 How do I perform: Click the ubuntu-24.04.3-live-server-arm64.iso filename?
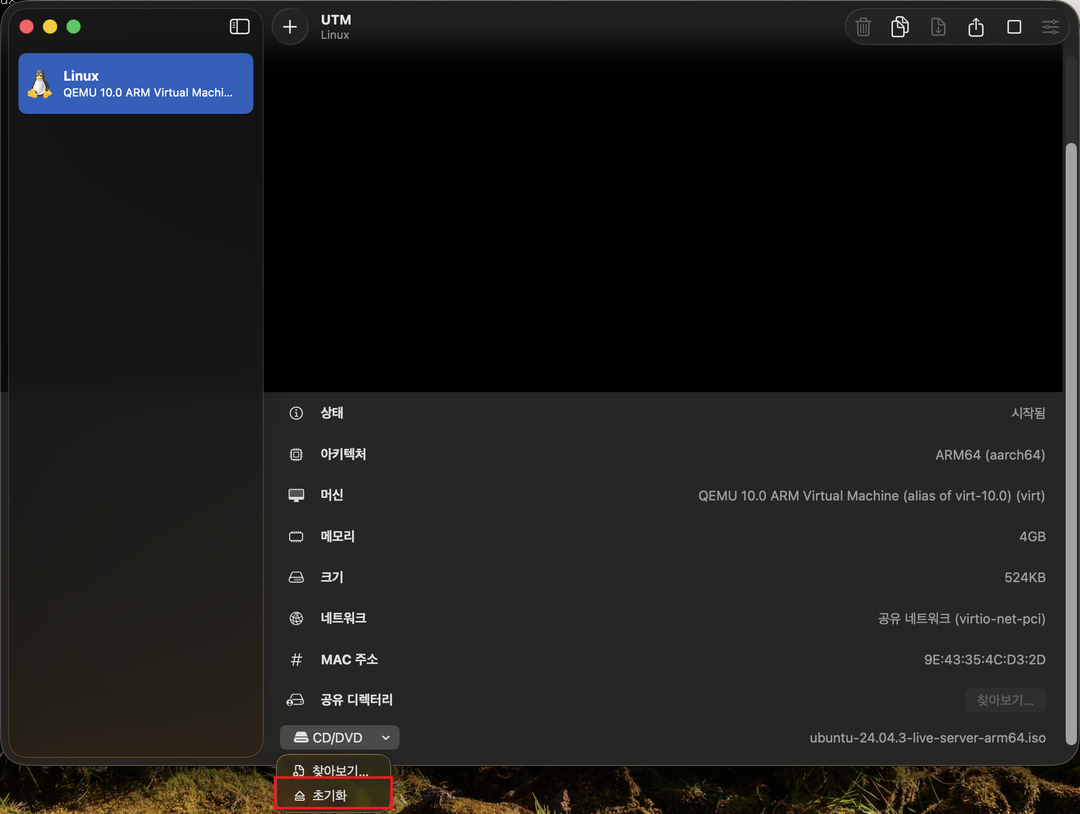coord(927,738)
